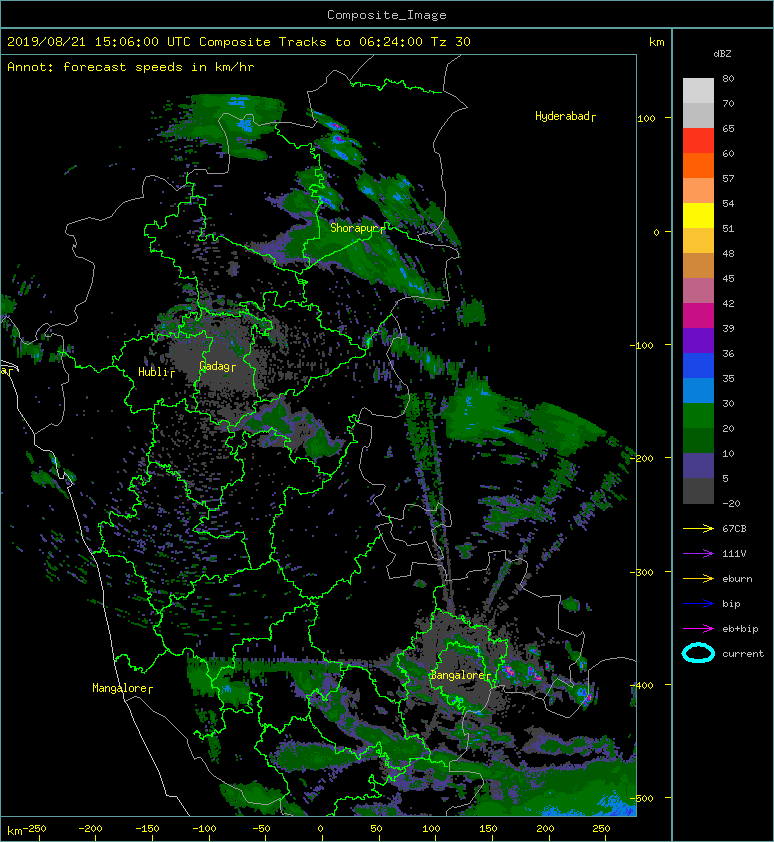Click the 200 tick on the horizontal axis
Screen dimensions: 774x842
[545, 829]
